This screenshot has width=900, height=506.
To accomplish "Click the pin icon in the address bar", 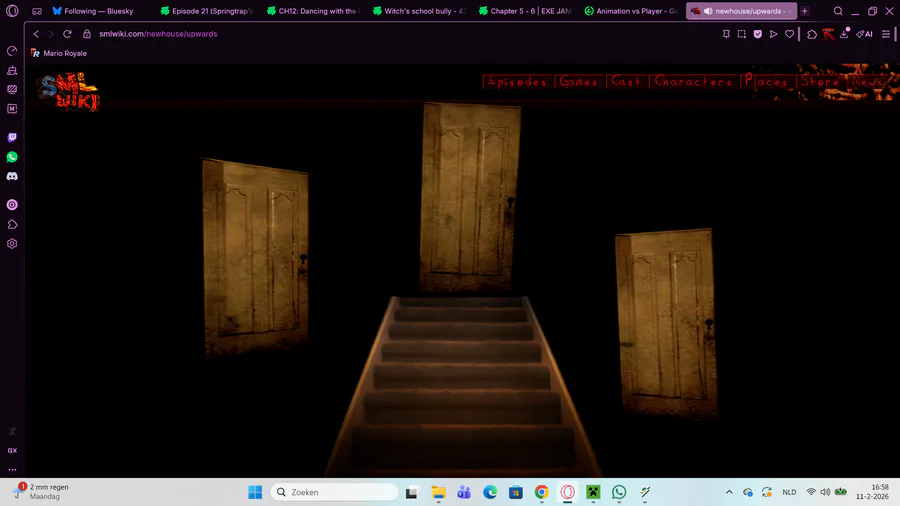I will tap(726, 34).
